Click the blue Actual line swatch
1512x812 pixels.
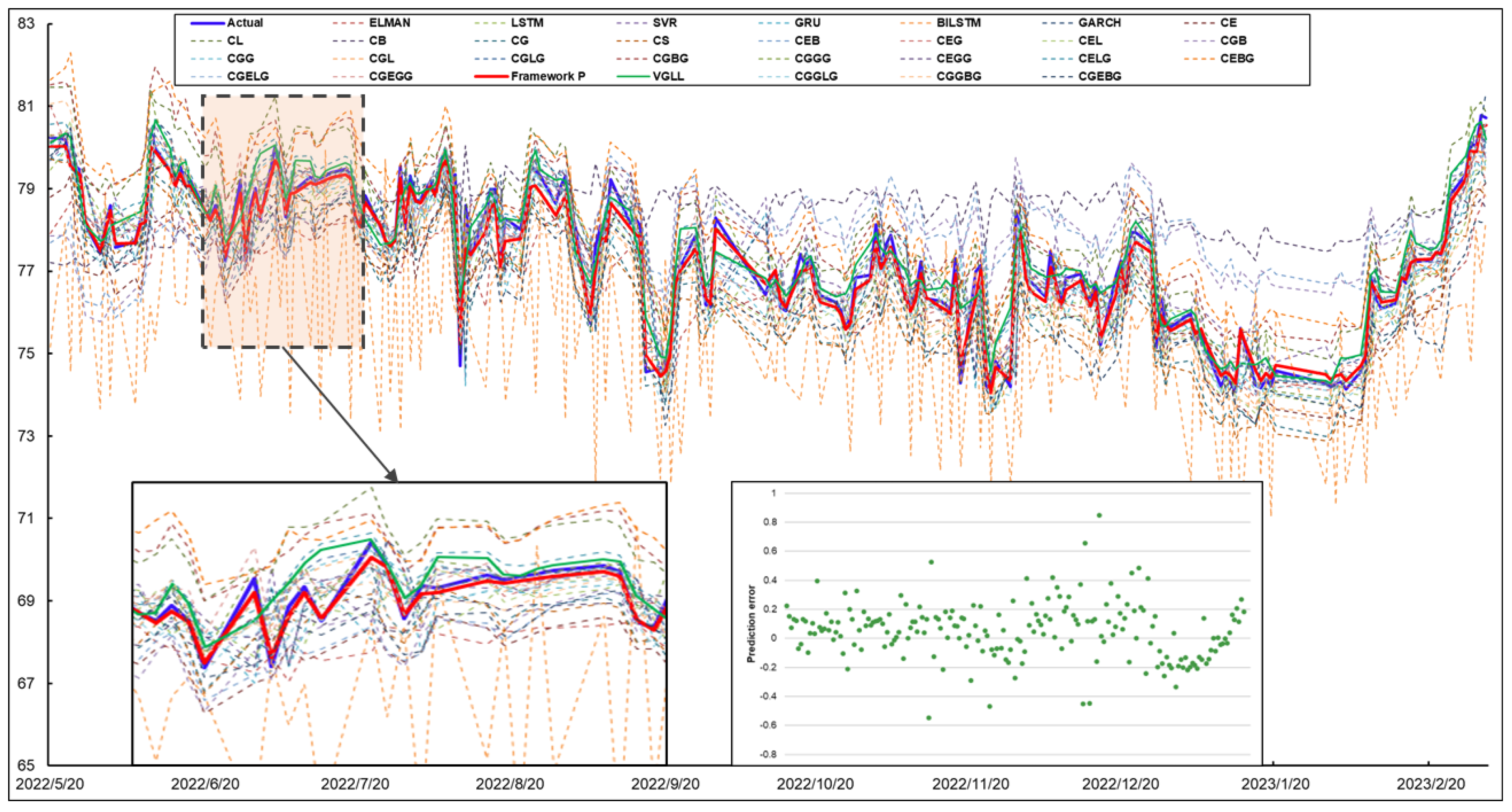207,23
